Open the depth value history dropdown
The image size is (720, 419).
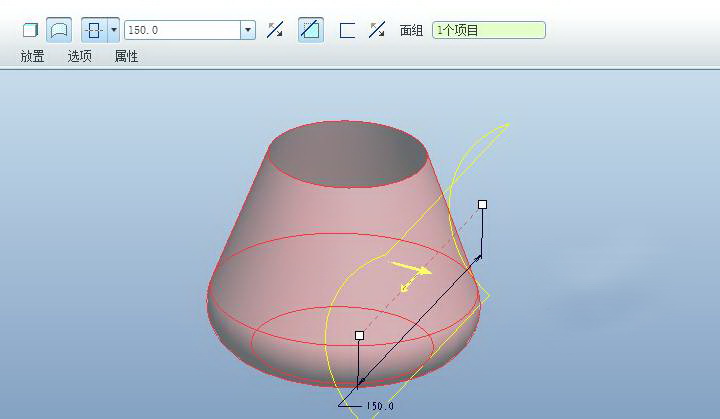[248, 30]
